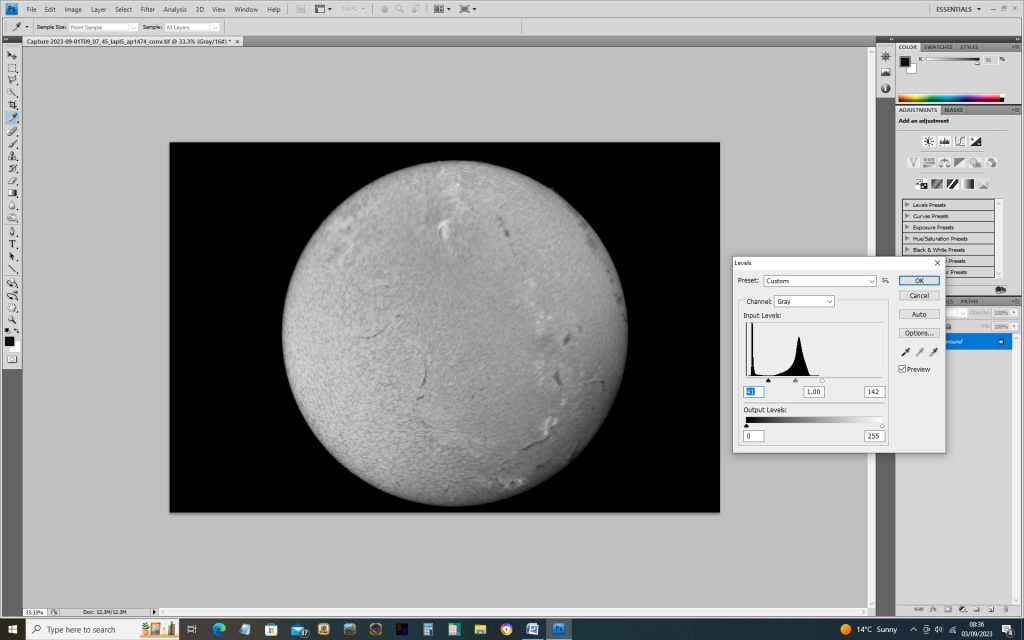Select the Clone Stamp tool
The image size is (1024, 640).
pos(12,156)
